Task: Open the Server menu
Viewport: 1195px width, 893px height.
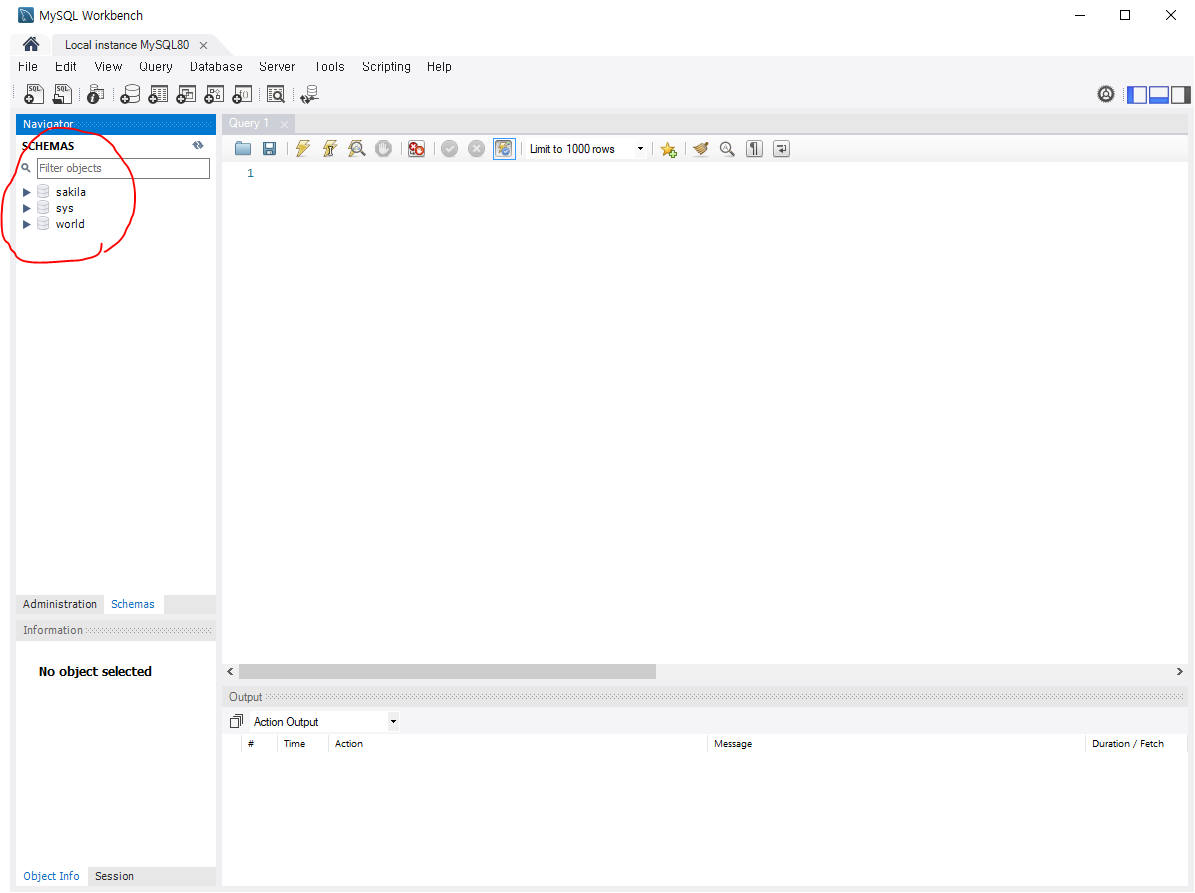Action: click(277, 66)
